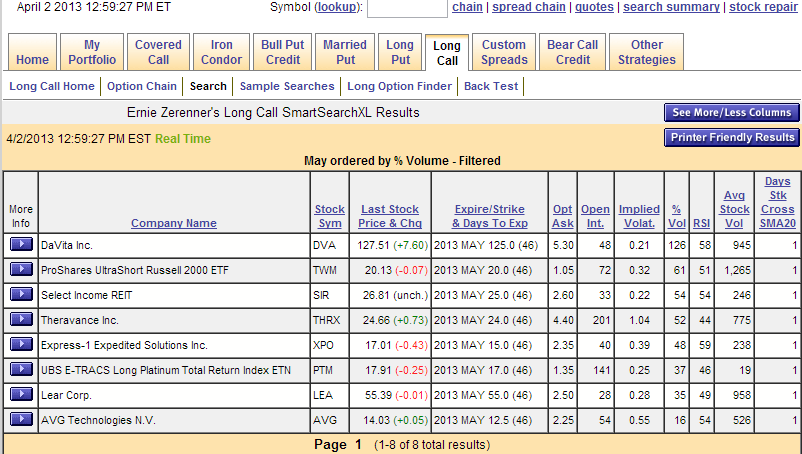The image size is (802, 454).
Task: Open More Info for AVG Technologies N.V.
Action: (21, 420)
